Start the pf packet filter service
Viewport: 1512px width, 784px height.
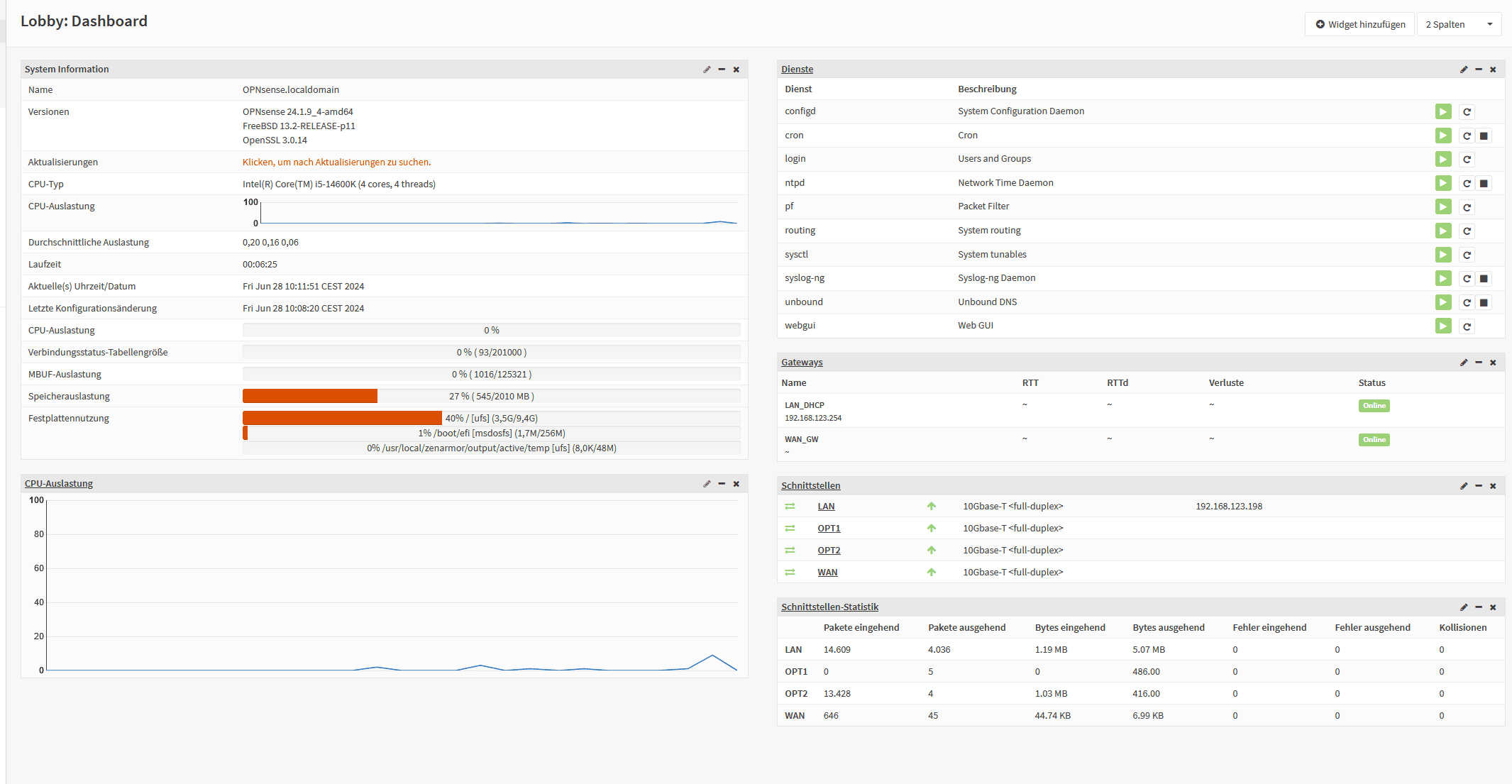click(1443, 206)
